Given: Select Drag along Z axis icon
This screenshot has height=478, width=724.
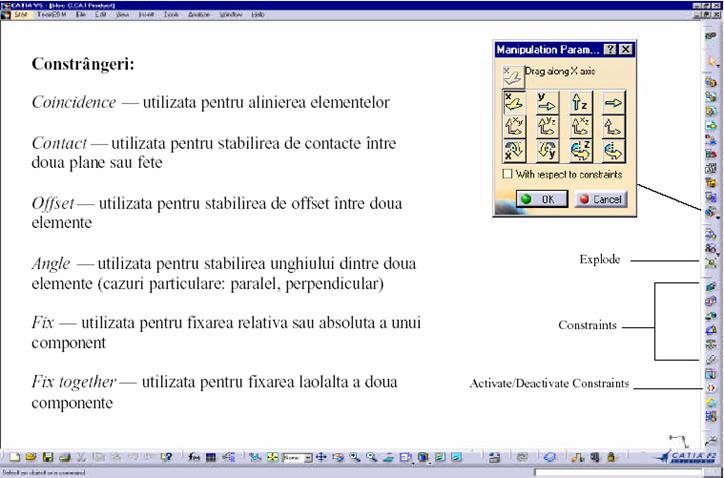Looking at the screenshot, I should pos(578,101).
